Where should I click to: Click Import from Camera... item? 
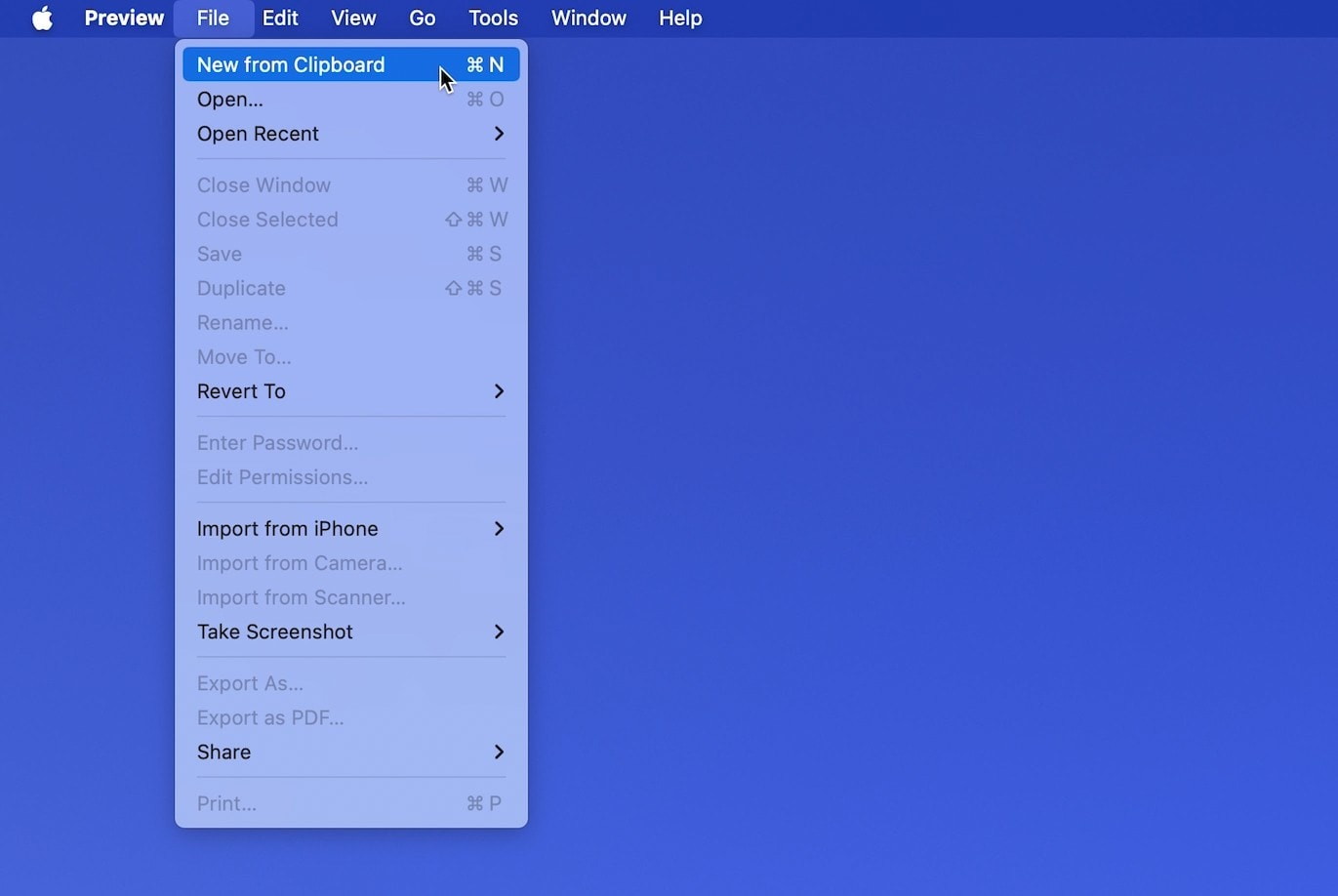351,563
